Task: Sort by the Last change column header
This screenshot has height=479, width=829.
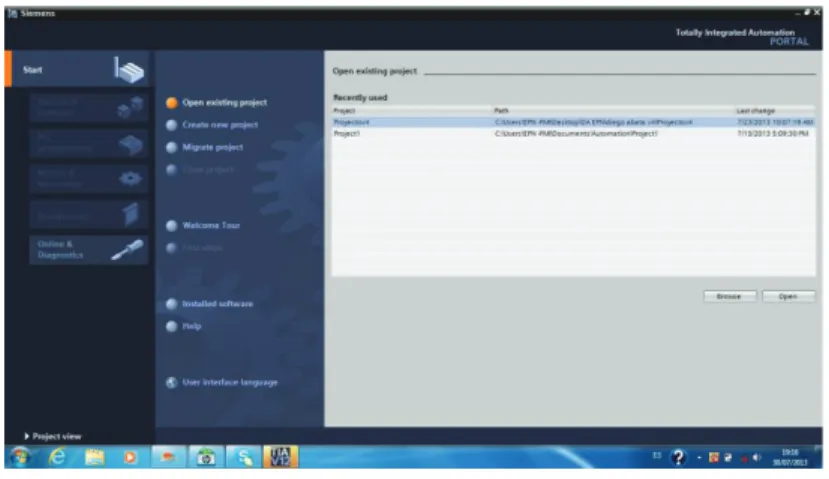Action: [776, 110]
